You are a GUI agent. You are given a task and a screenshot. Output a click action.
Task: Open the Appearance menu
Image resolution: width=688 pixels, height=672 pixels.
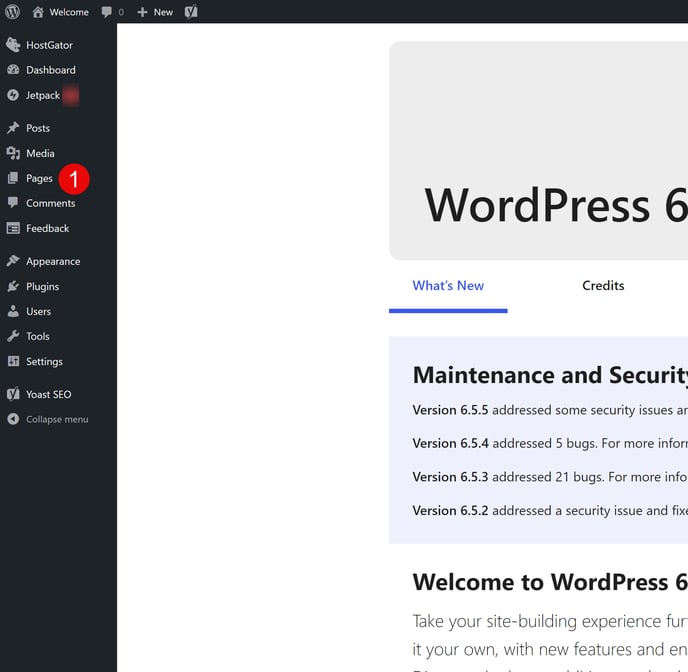click(x=53, y=261)
